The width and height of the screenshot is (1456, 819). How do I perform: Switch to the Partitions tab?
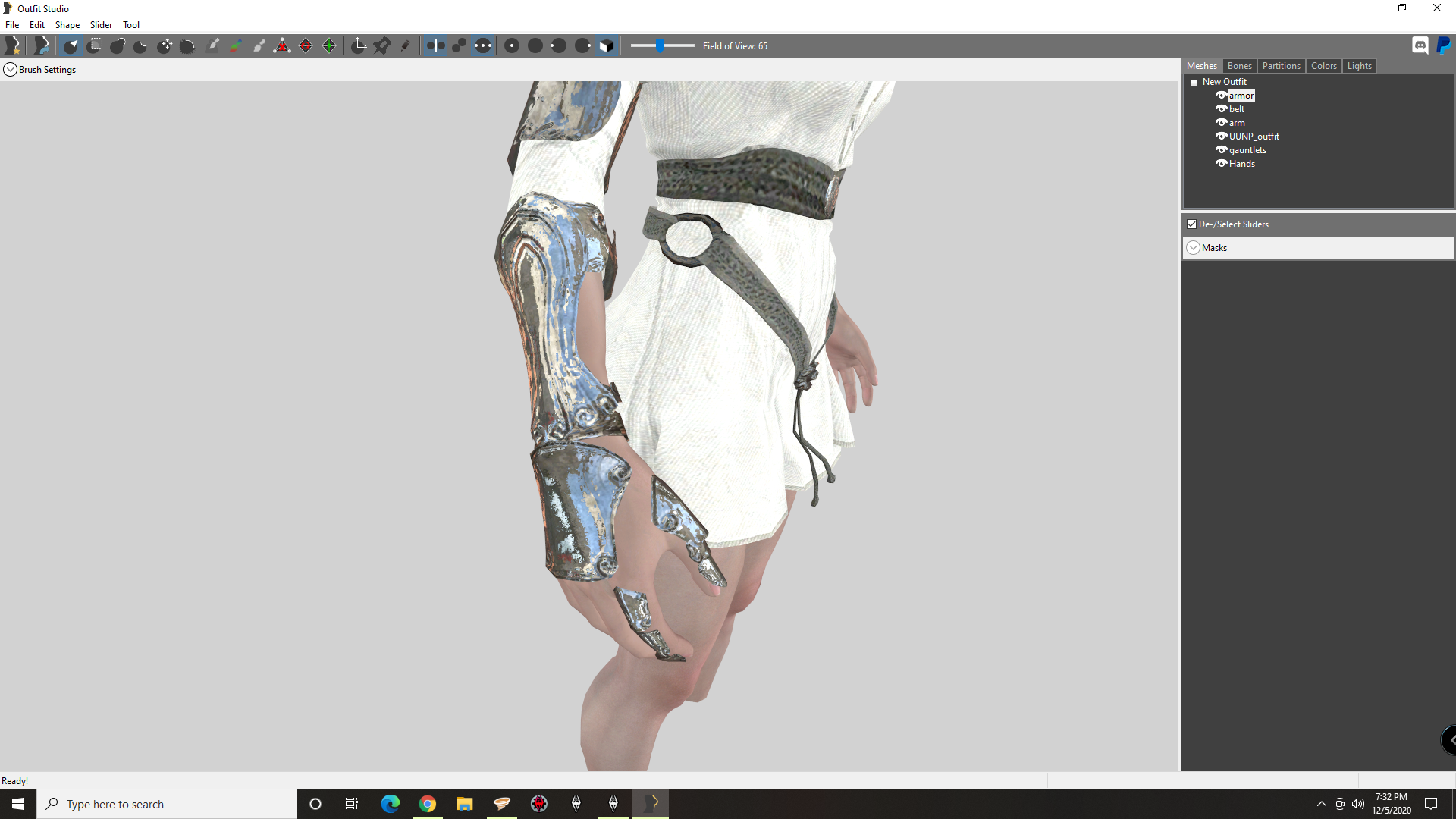pyautogui.click(x=1281, y=66)
